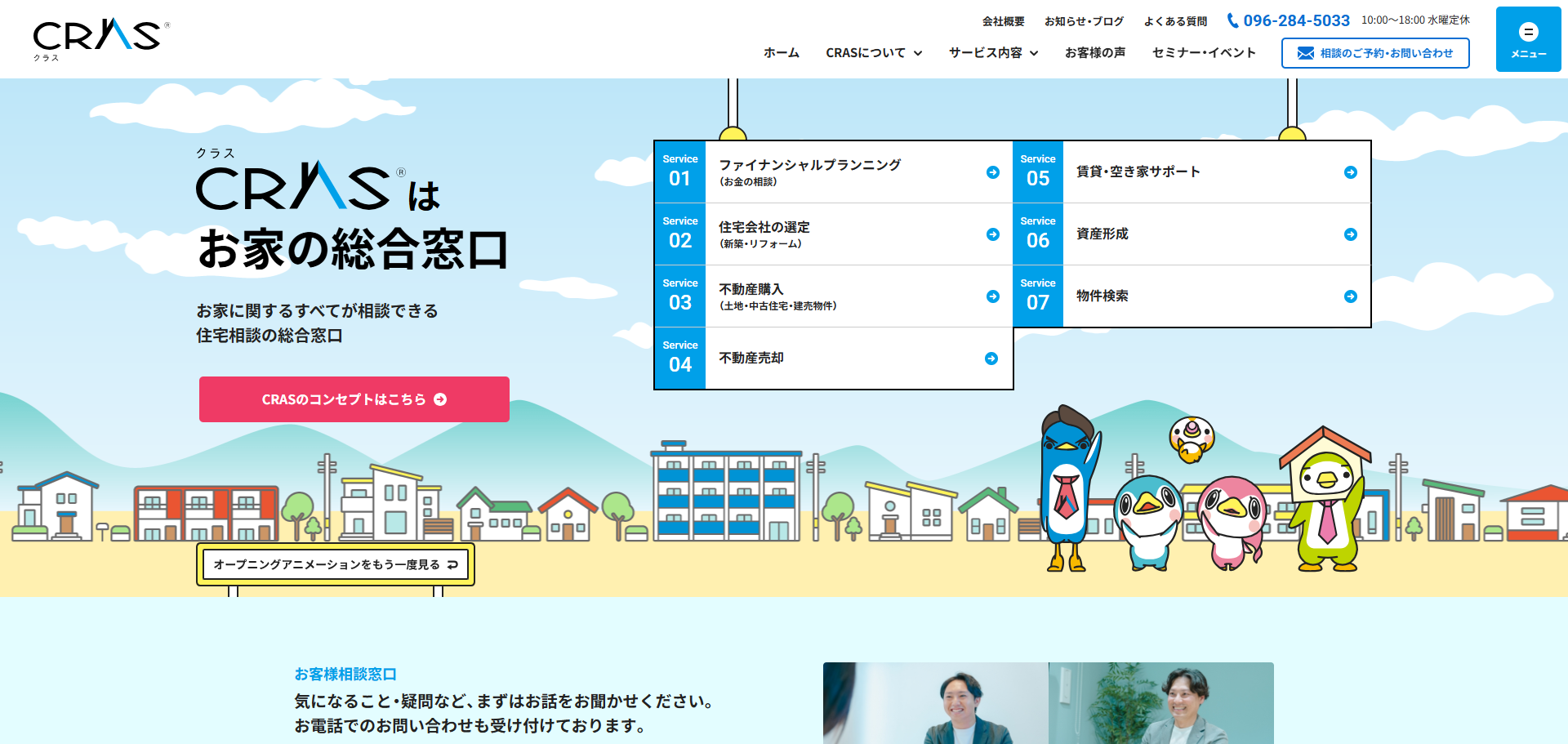This screenshot has height=744, width=1568.
Task: Click the 相談のご予約・お問い合わせ button
Action: 1375,53
